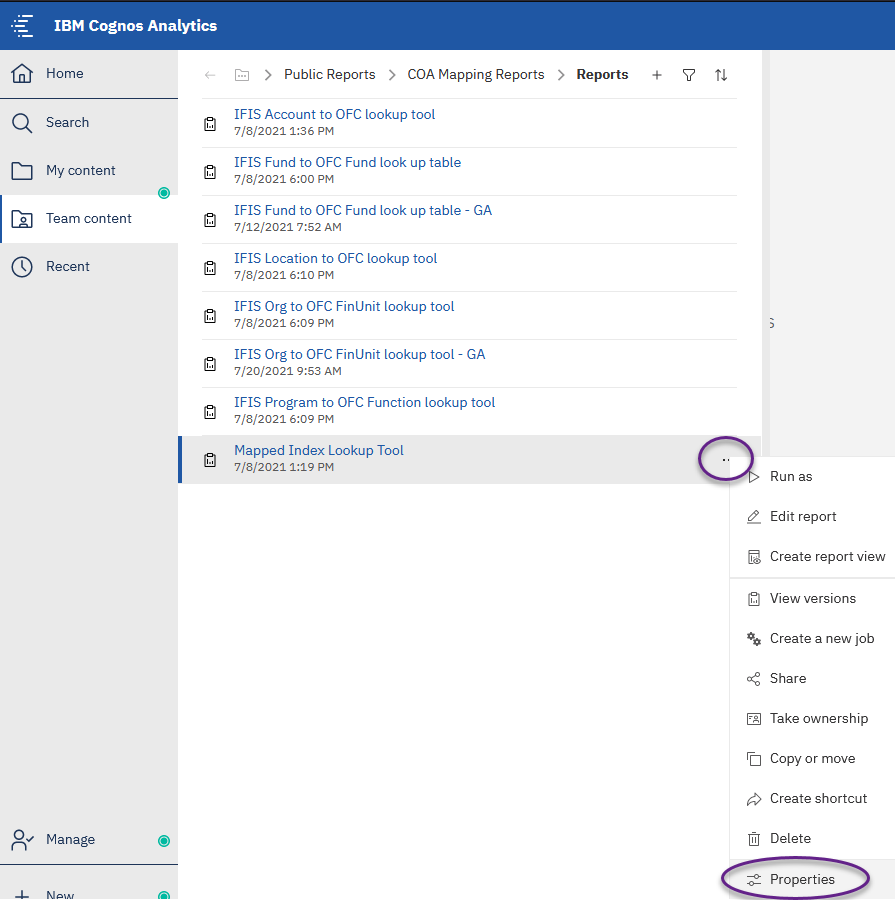Click the Share icon
The image size is (895, 900).
(x=753, y=679)
